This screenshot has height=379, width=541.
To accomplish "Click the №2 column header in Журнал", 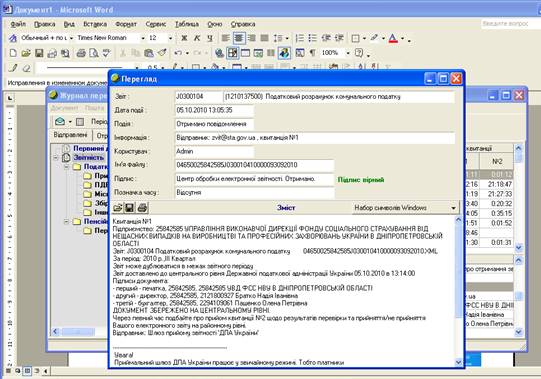I will coord(497,162).
